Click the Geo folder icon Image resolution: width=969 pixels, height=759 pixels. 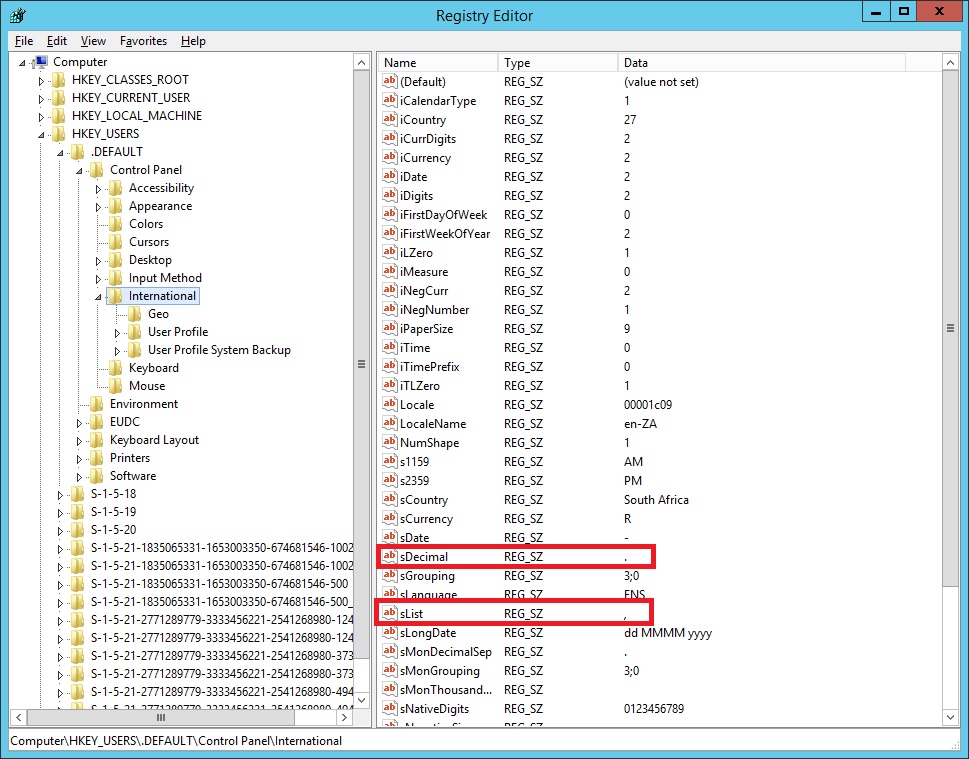135,313
